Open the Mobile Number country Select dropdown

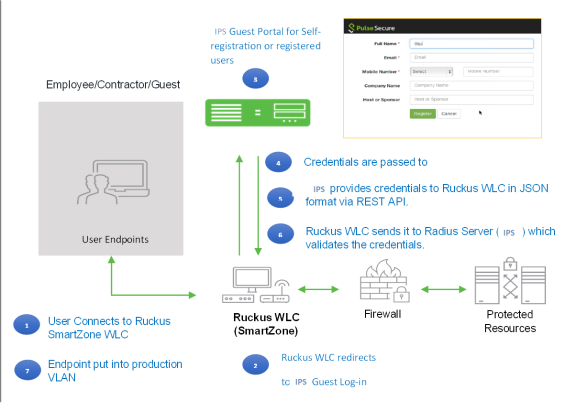point(431,71)
